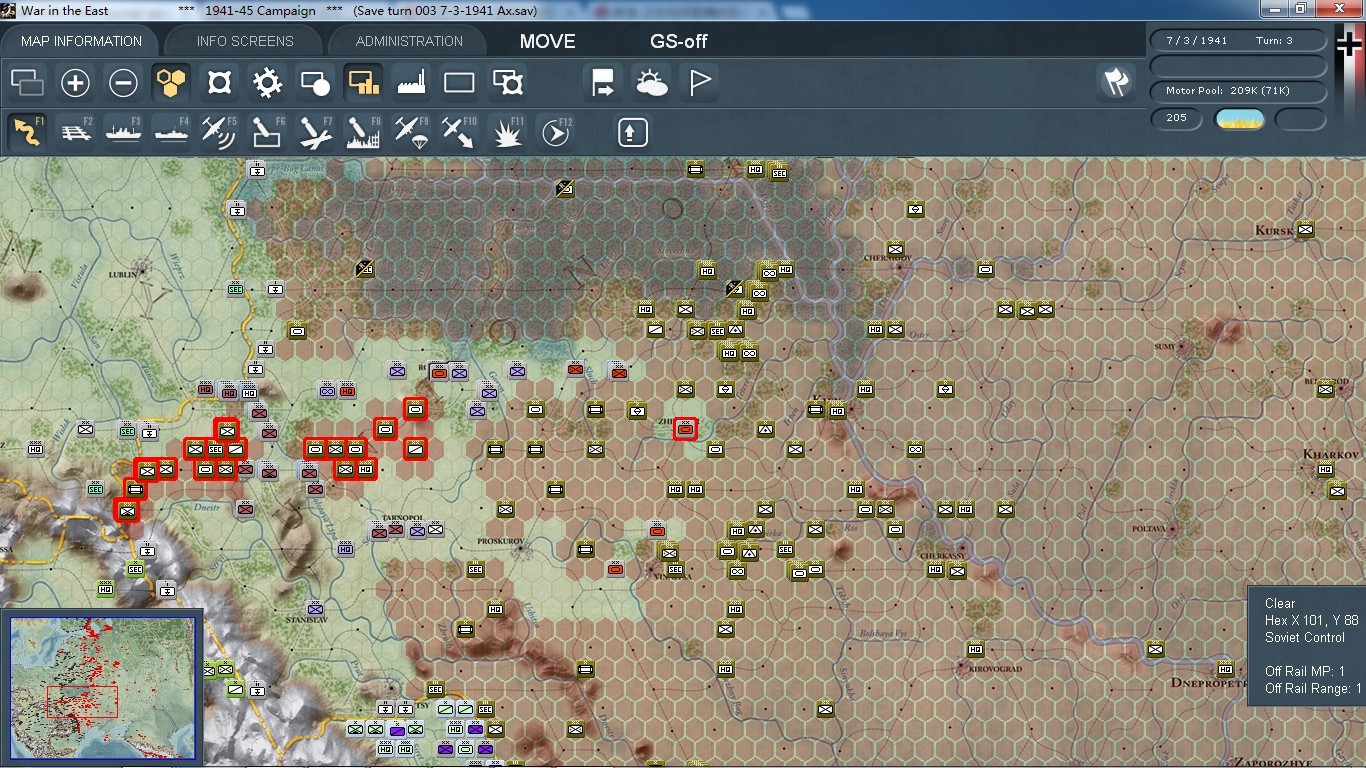Click the Motor Pool 209K (71K) readout
Viewport: 1366px width, 768px height.
tap(1239, 91)
